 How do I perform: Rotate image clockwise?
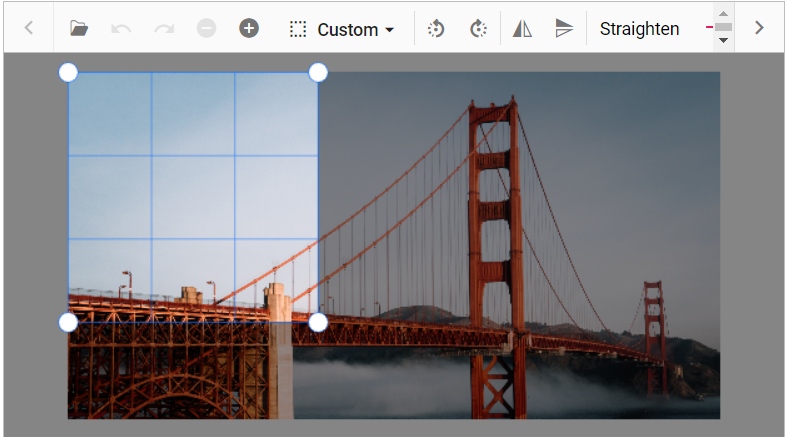(478, 29)
